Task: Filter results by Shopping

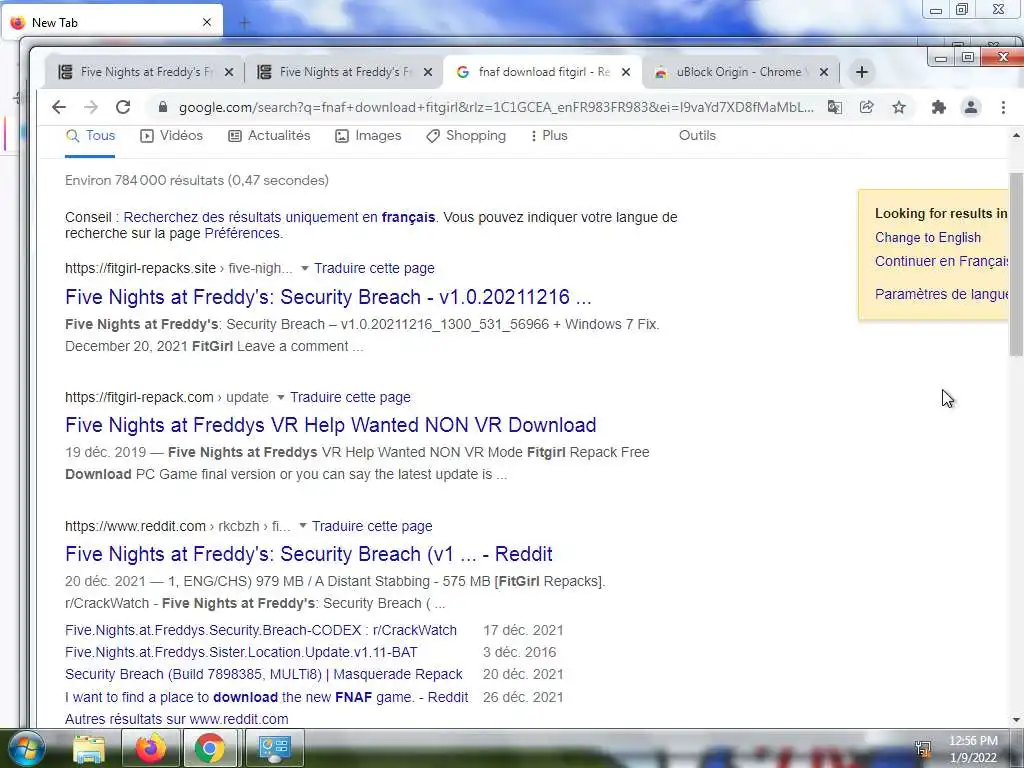Action: 466,136
